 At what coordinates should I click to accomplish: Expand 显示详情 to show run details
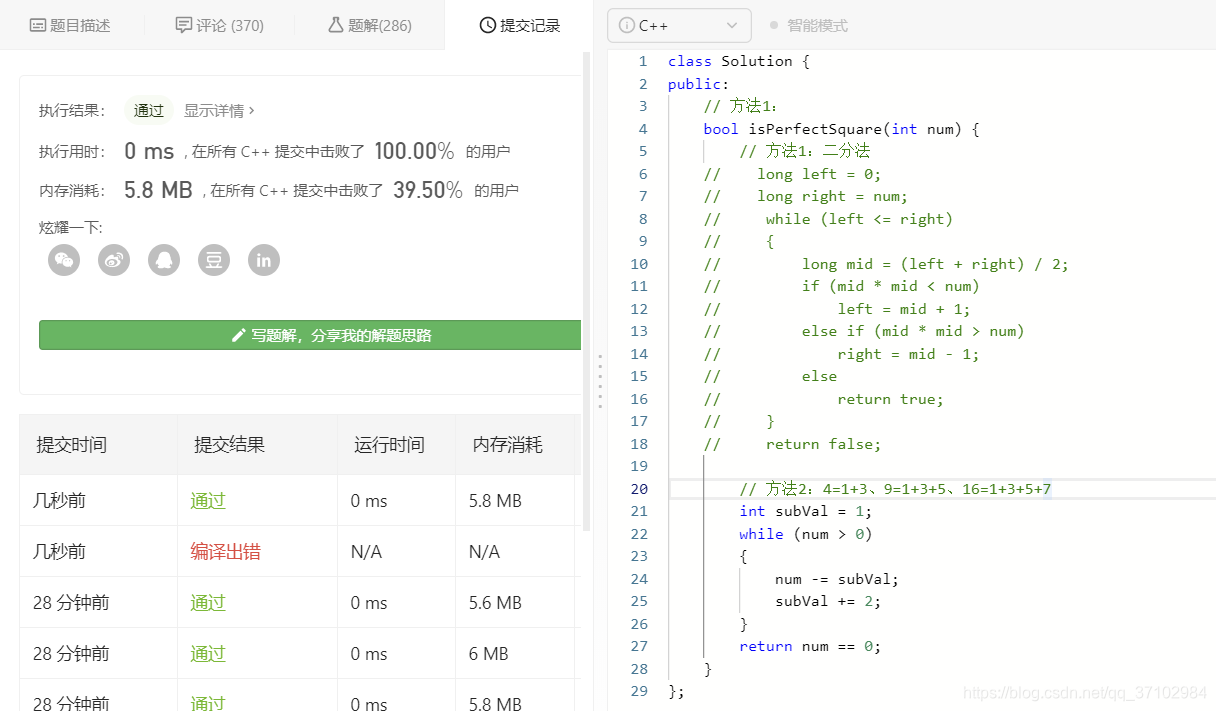coord(218,110)
